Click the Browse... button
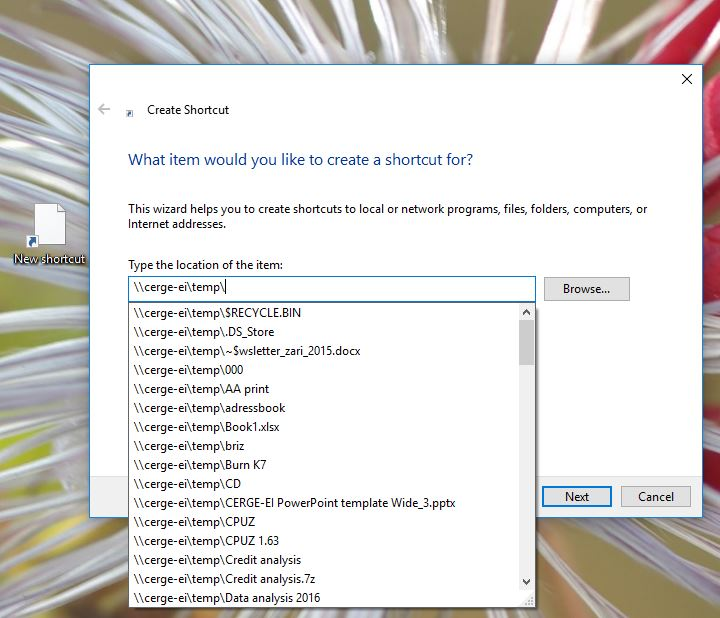 [586, 289]
